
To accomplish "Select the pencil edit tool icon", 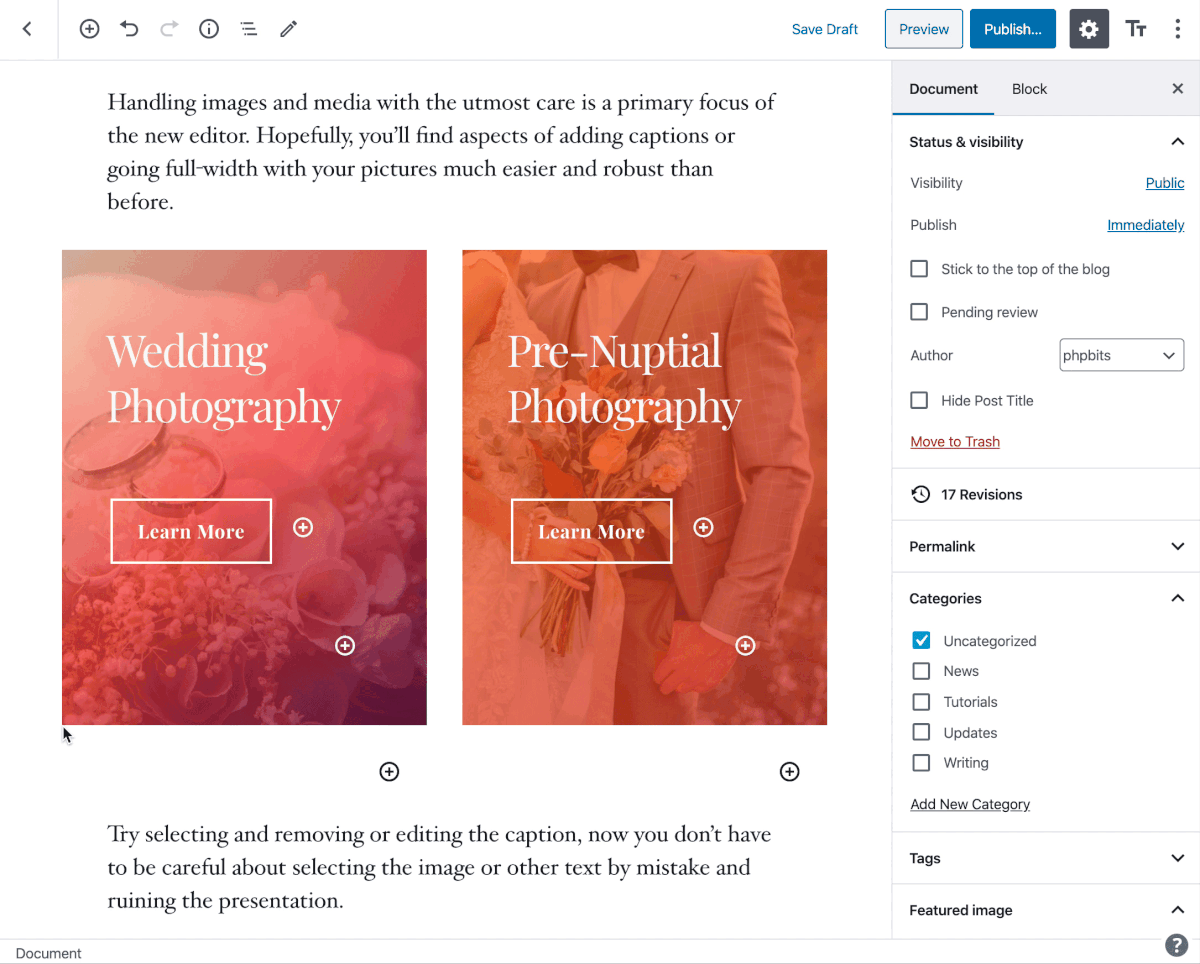I will pos(288,29).
